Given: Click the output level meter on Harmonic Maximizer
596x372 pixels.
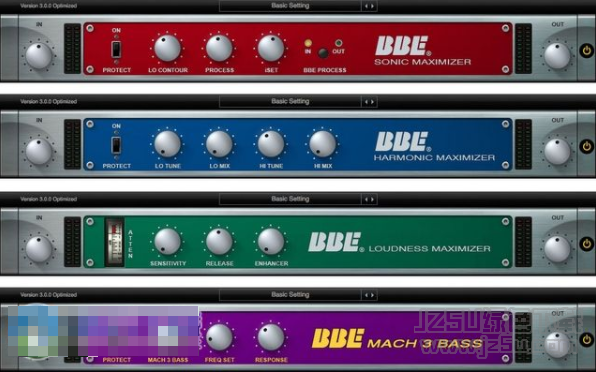Looking at the screenshot, I should coord(523,144).
